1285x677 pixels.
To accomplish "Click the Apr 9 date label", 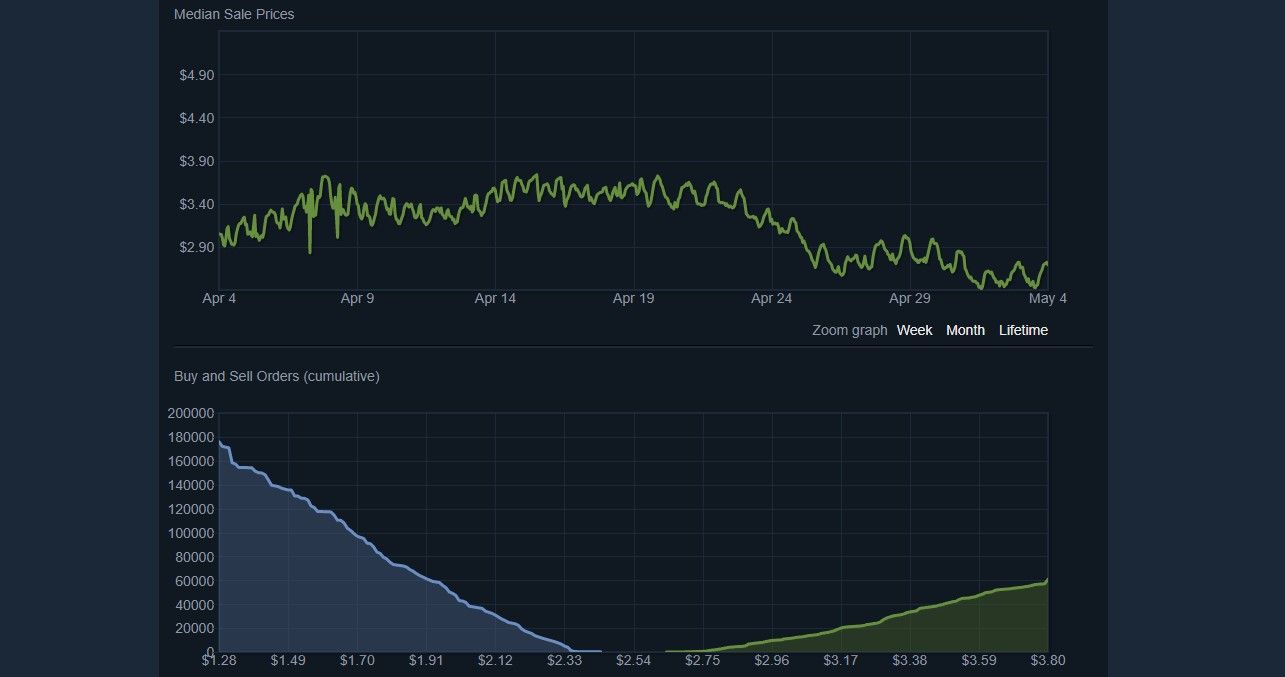I will [x=357, y=298].
